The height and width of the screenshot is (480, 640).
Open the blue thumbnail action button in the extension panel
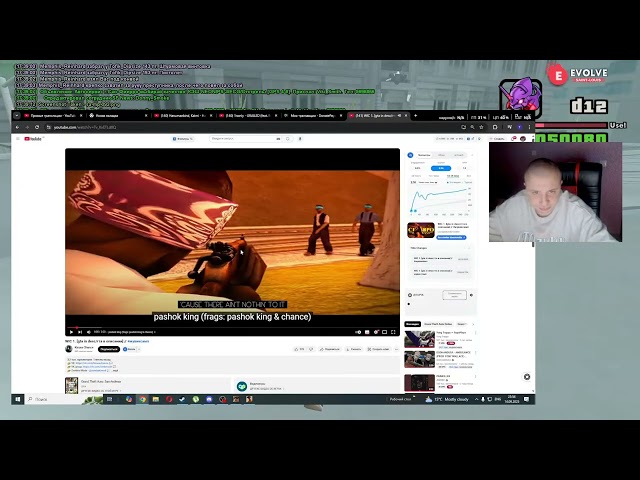(451, 238)
